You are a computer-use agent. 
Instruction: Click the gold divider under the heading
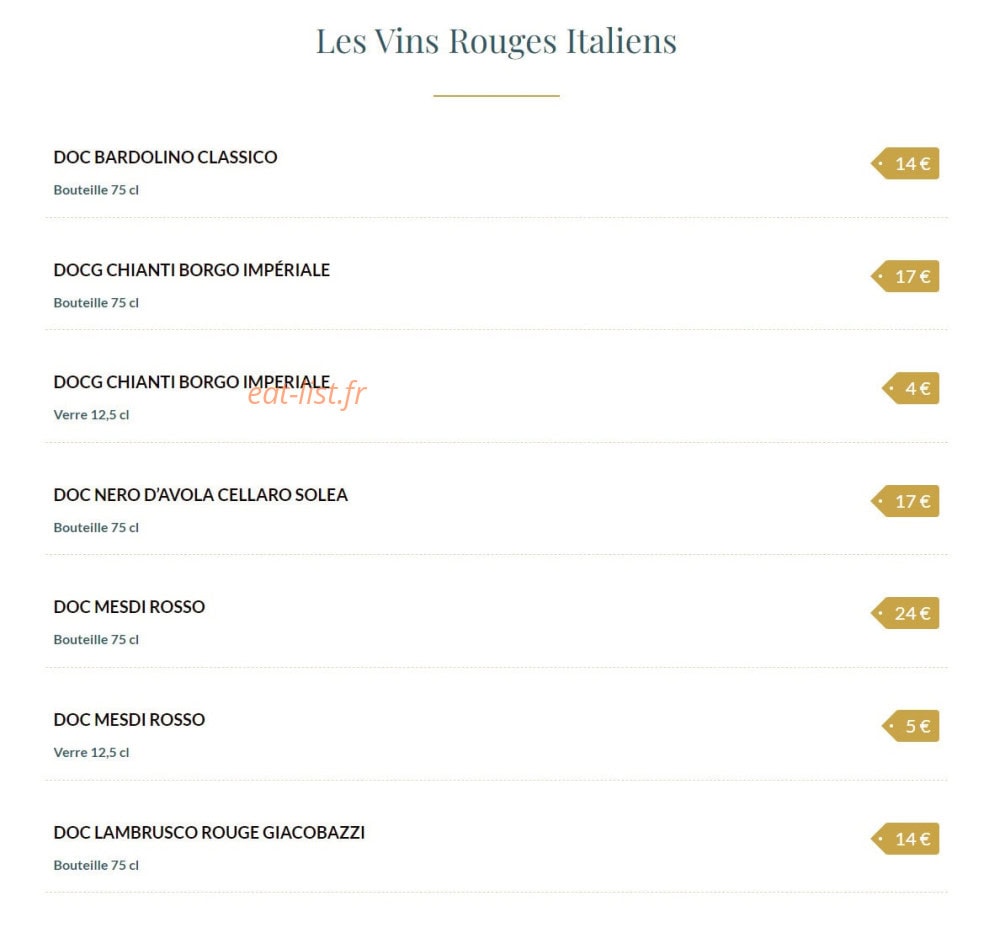pos(496,96)
